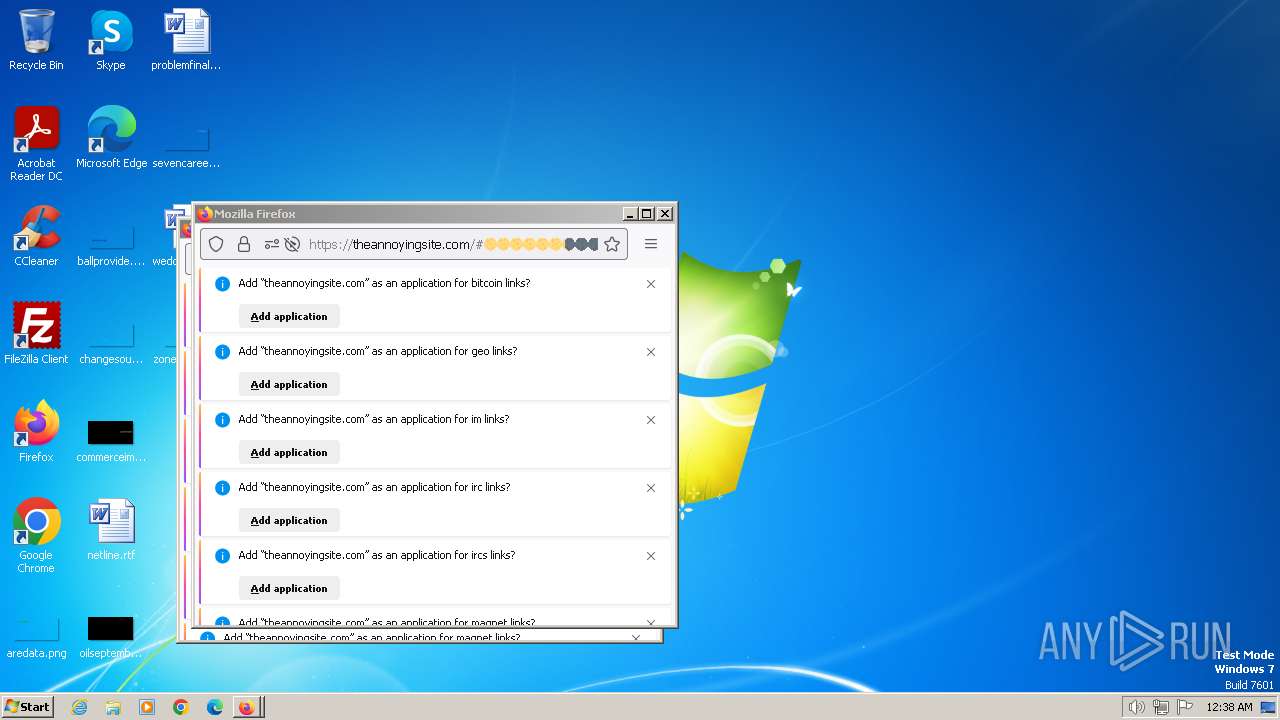Click the shield tracking protection icon
This screenshot has width=1280, height=720.
216,244
